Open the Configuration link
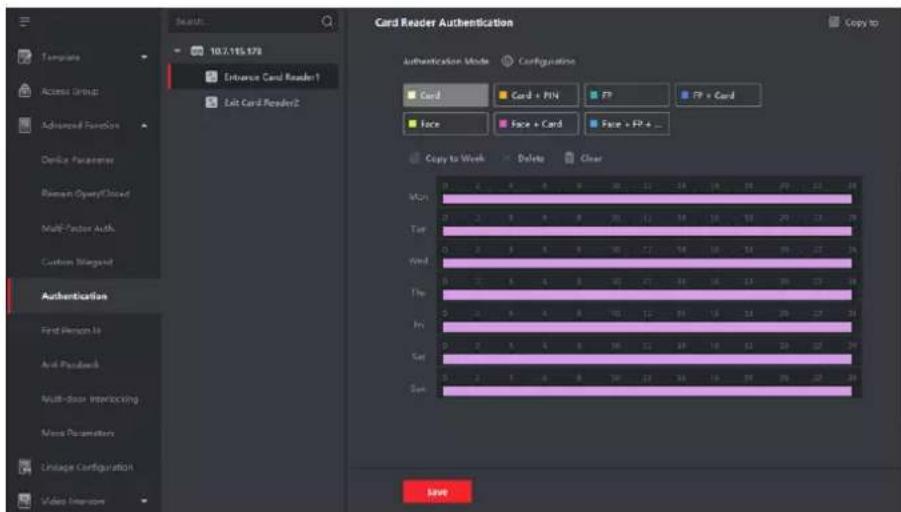The width and height of the screenshot is (901, 512). (546, 61)
